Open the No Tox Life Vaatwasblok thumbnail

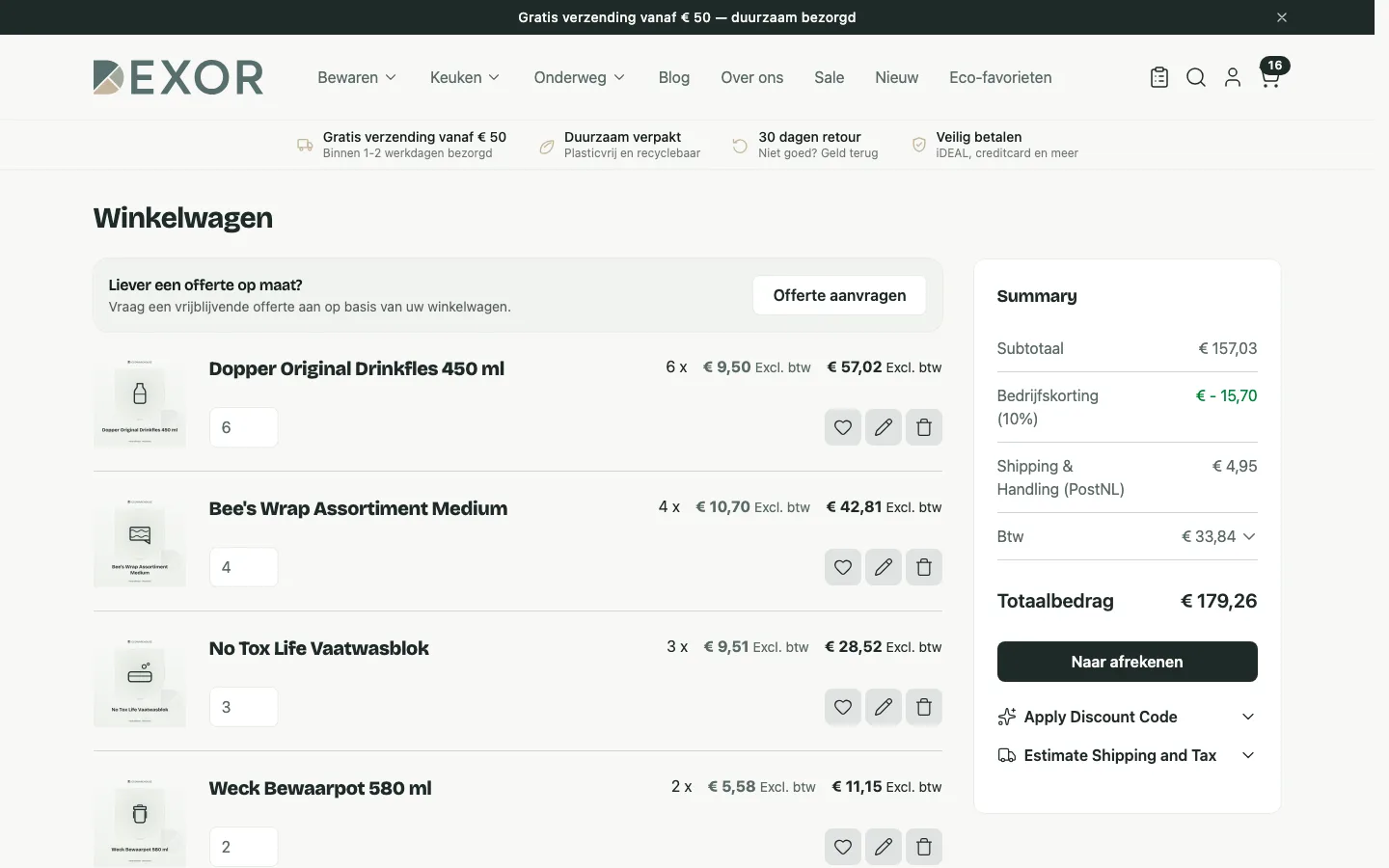coord(140,682)
